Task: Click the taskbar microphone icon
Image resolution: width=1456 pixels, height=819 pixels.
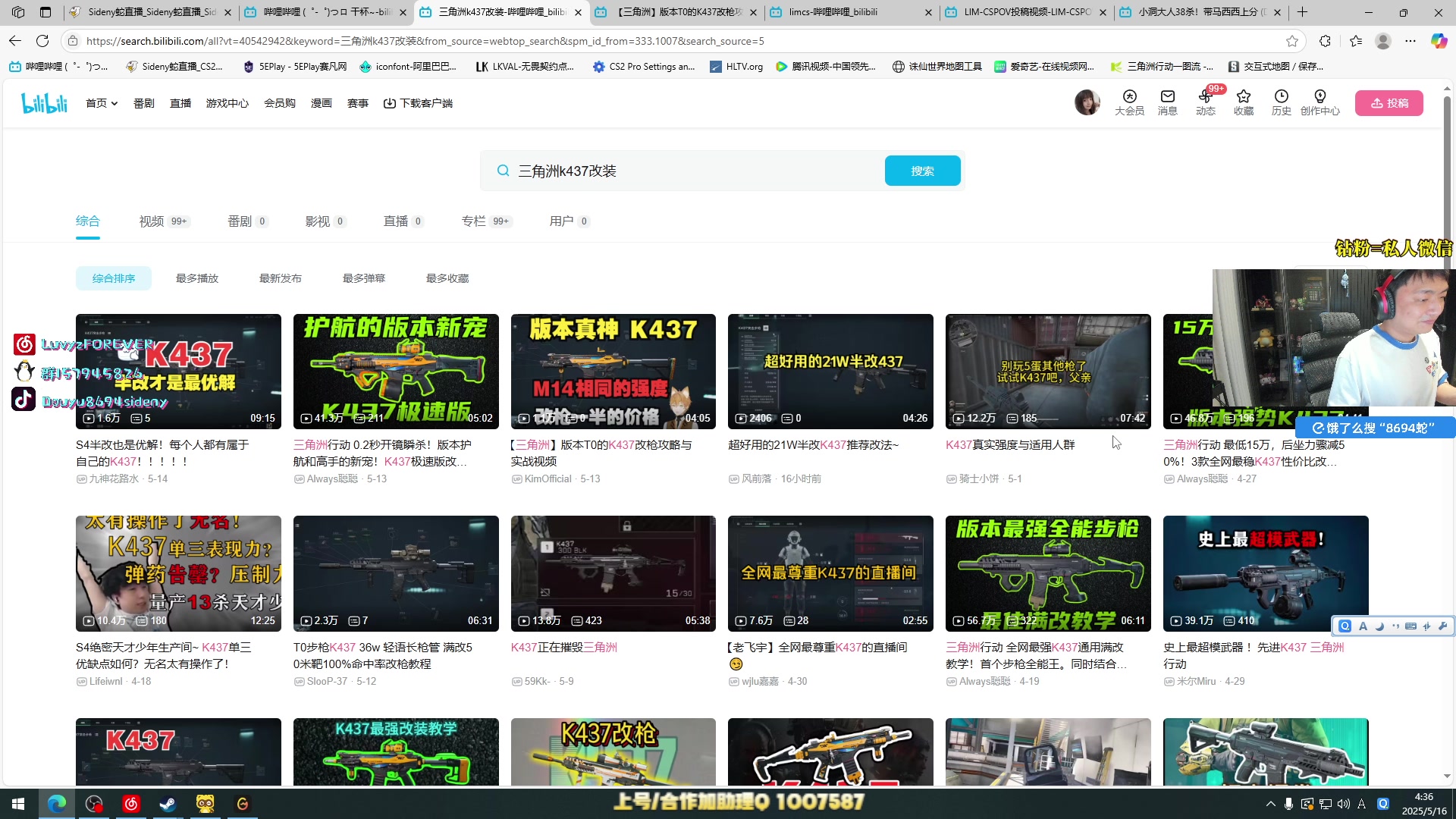Action: pyautogui.click(x=1288, y=804)
